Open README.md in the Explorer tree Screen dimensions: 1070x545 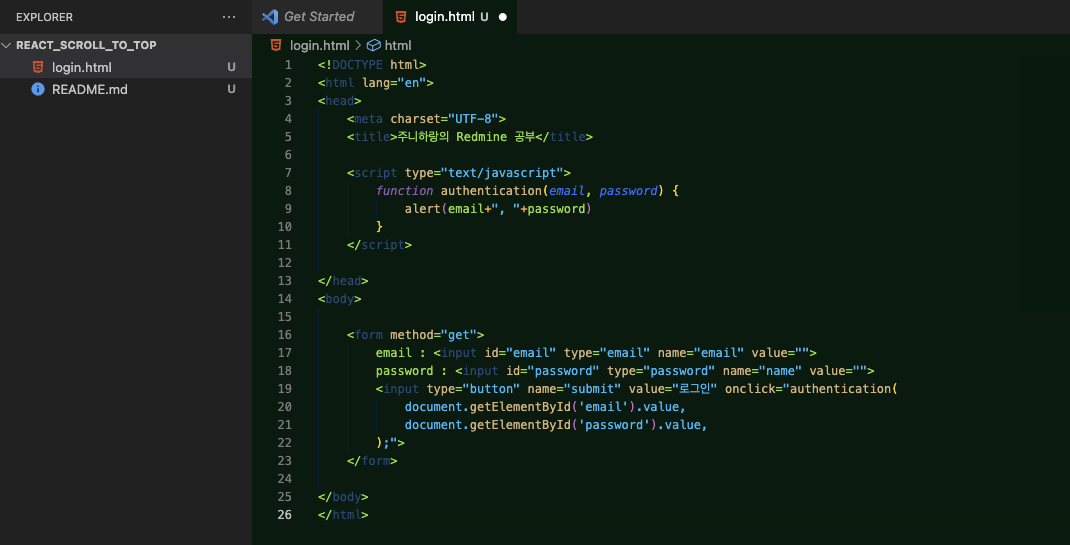89,89
